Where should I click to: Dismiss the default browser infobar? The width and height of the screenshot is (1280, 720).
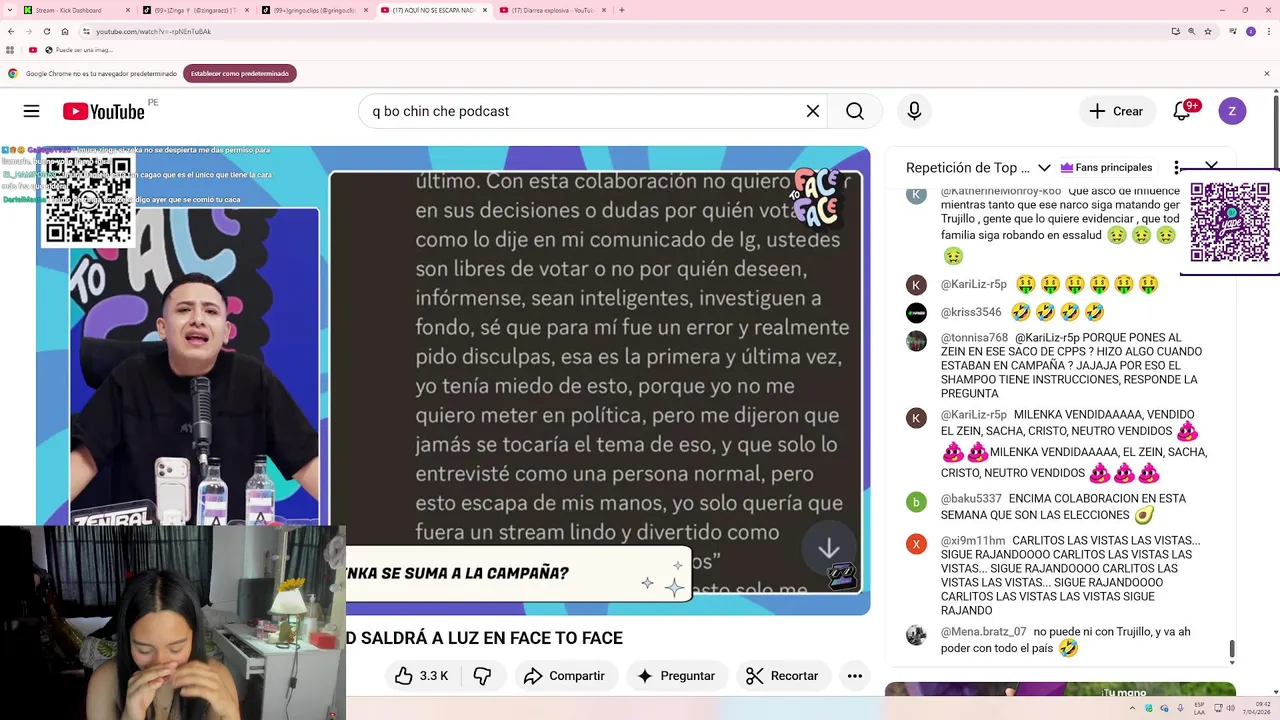click(1267, 73)
